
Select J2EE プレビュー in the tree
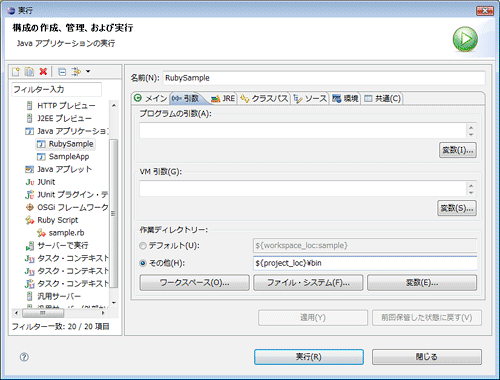coord(64,118)
